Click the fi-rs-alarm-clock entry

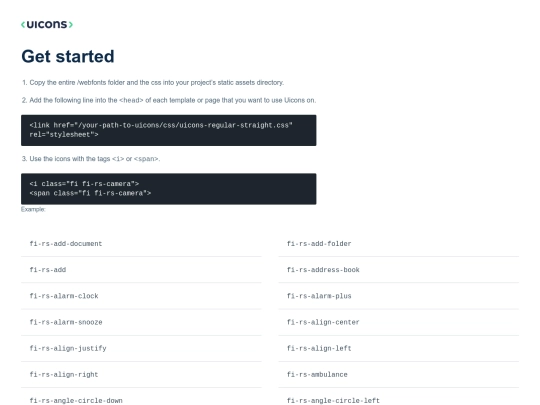[141, 296]
